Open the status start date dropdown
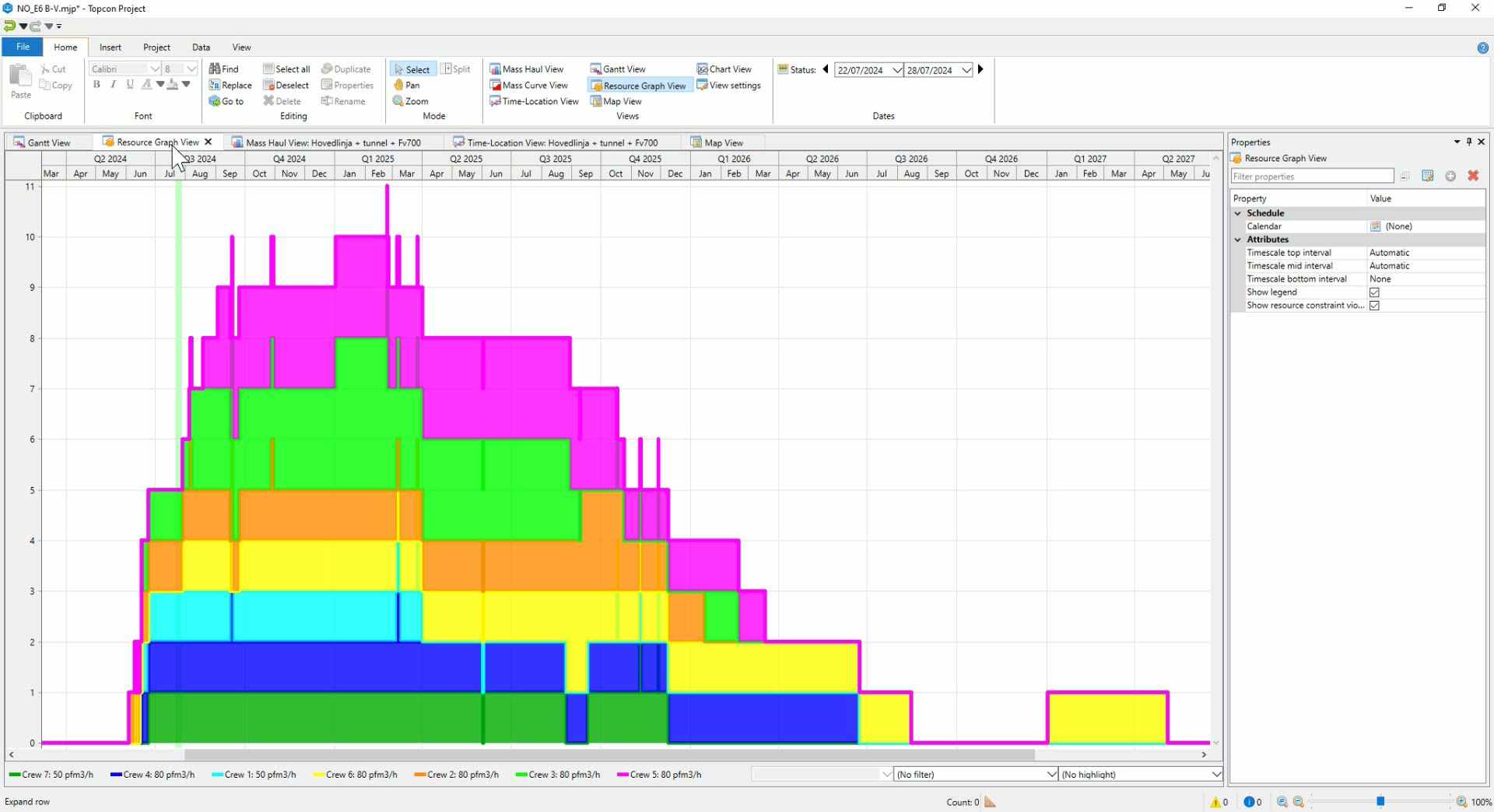 (897, 70)
